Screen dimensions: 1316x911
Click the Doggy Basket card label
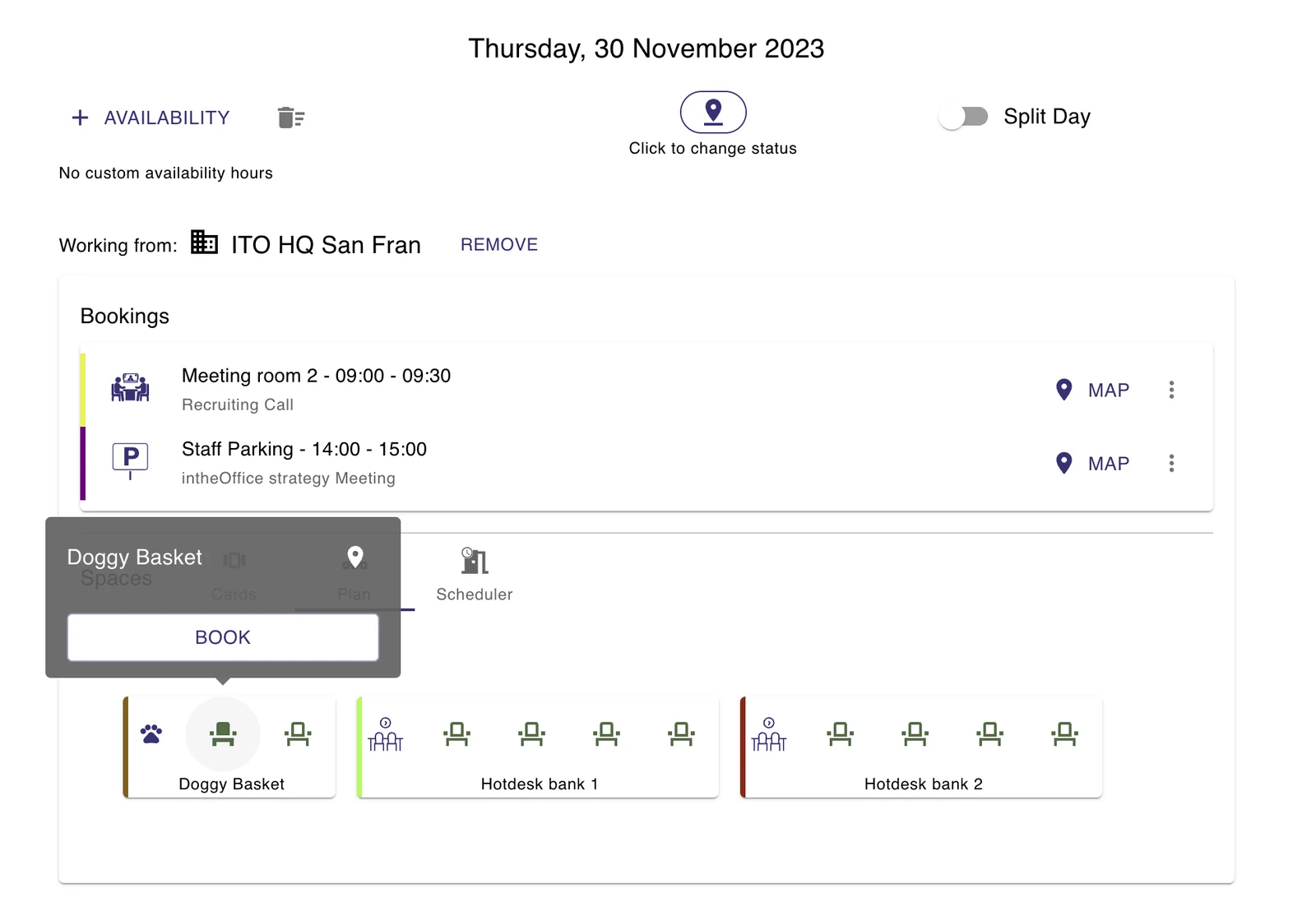coord(232,784)
